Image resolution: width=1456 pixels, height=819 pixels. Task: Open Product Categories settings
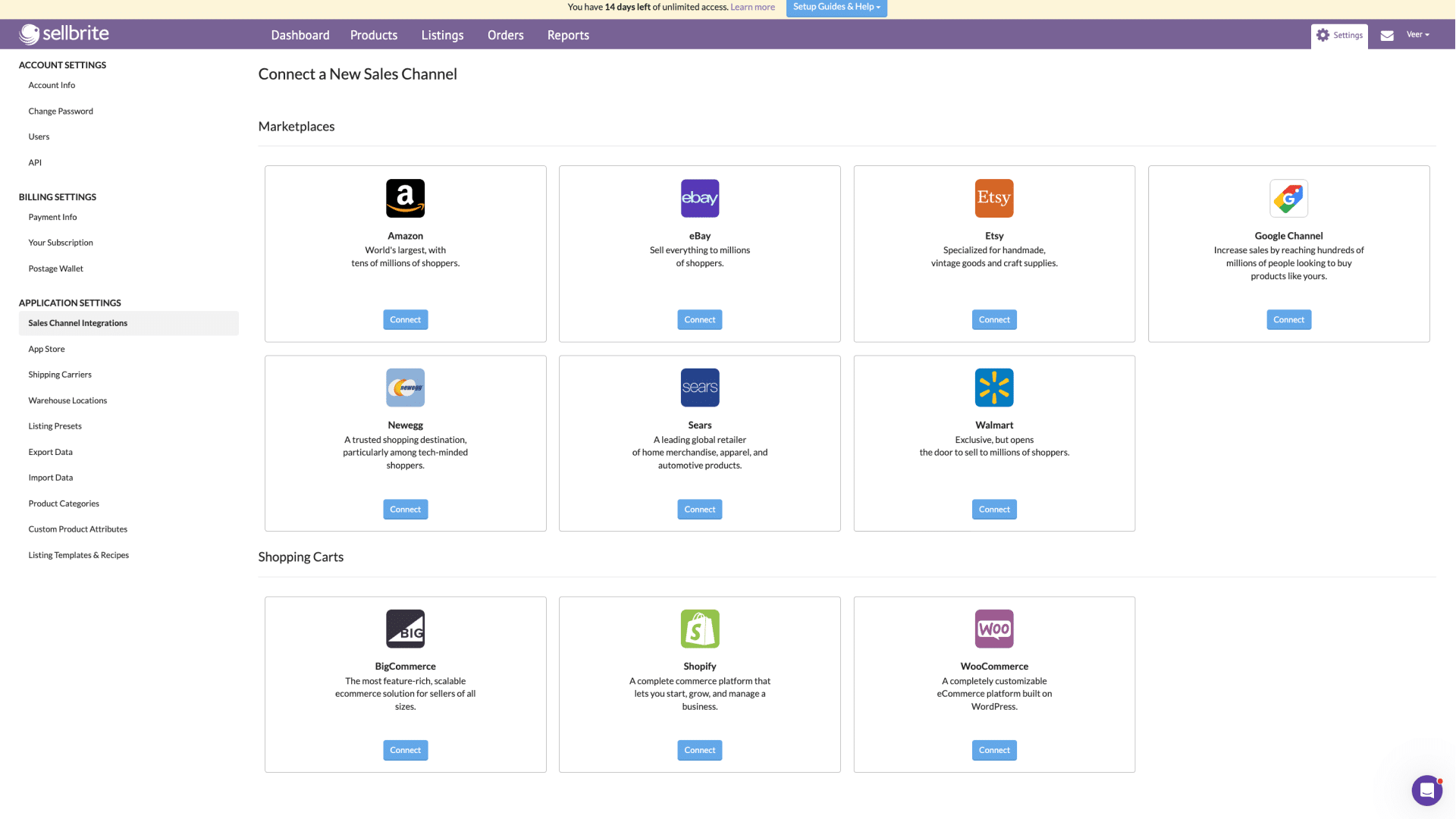click(64, 504)
